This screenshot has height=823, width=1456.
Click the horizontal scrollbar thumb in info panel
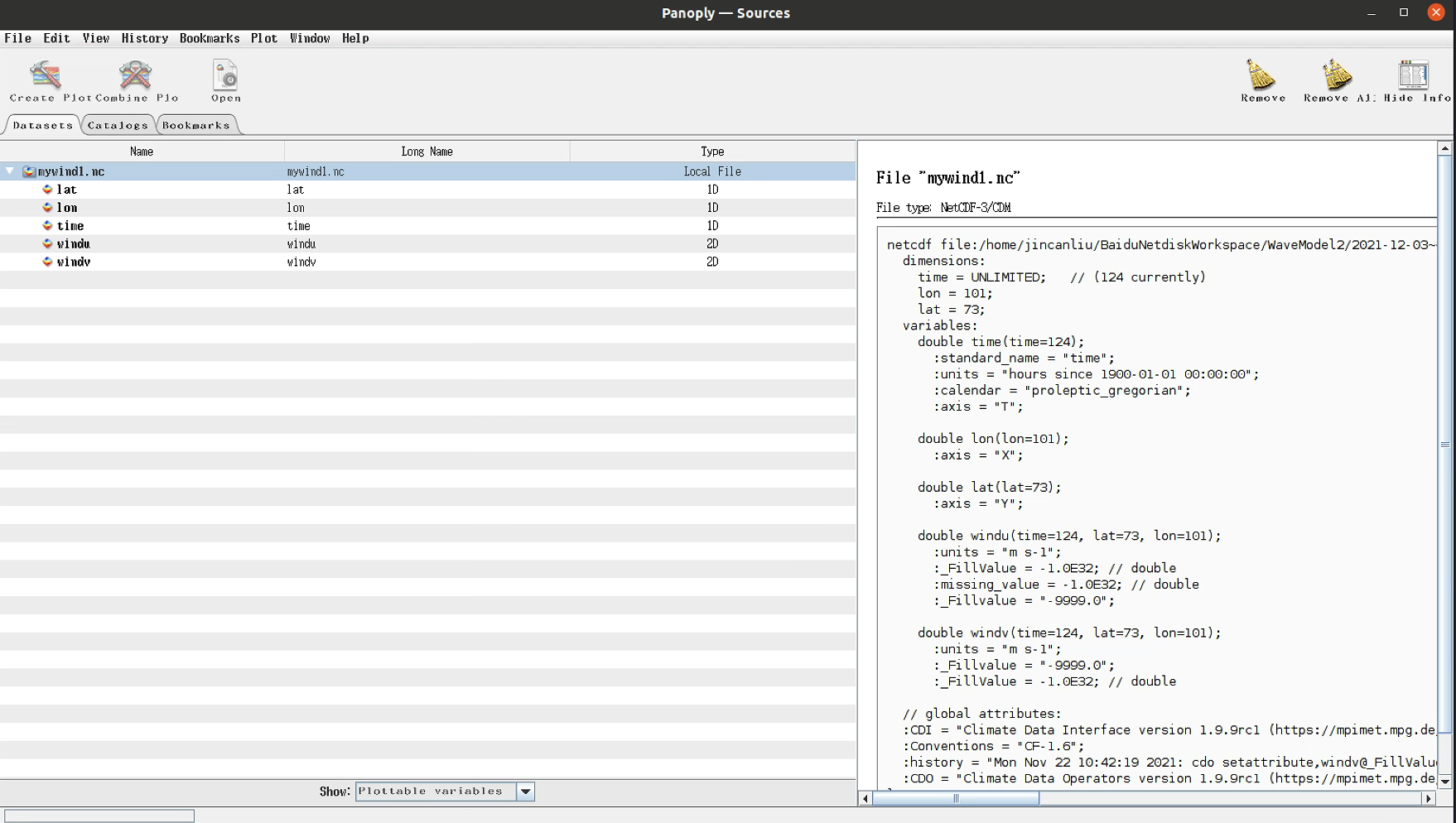click(x=956, y=799)
